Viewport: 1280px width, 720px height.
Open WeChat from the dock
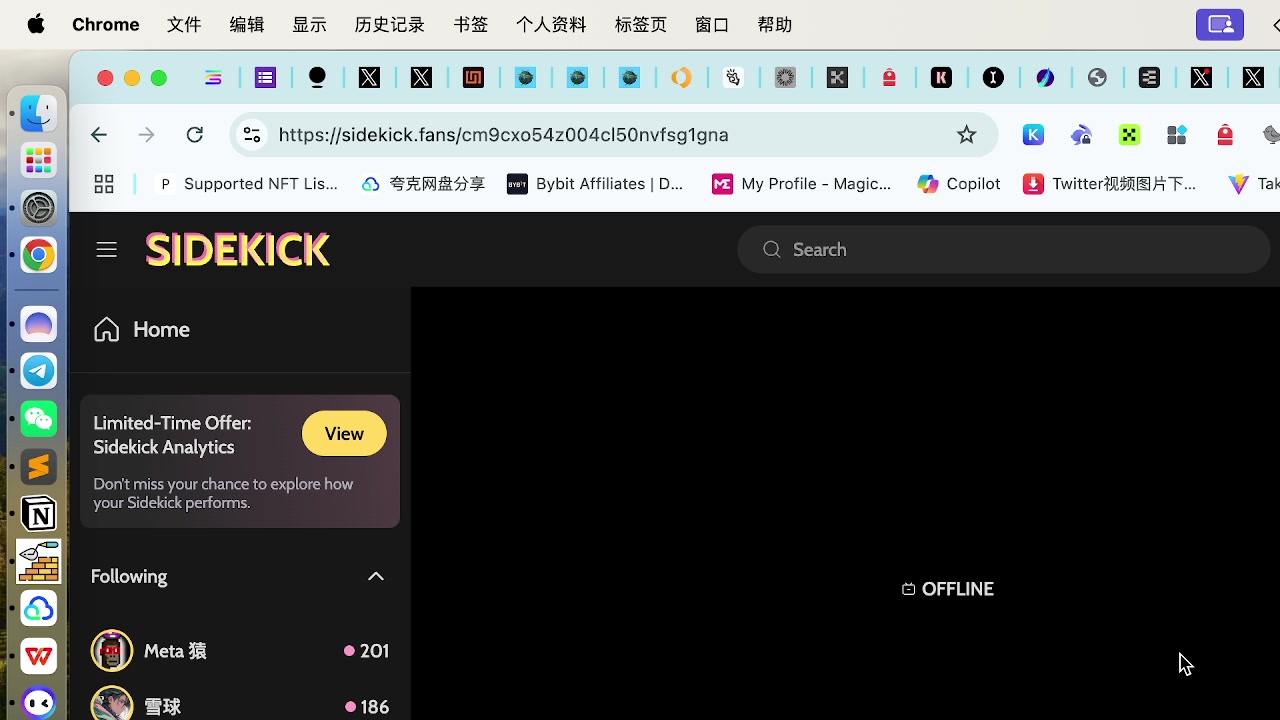[x=39, y=418]
